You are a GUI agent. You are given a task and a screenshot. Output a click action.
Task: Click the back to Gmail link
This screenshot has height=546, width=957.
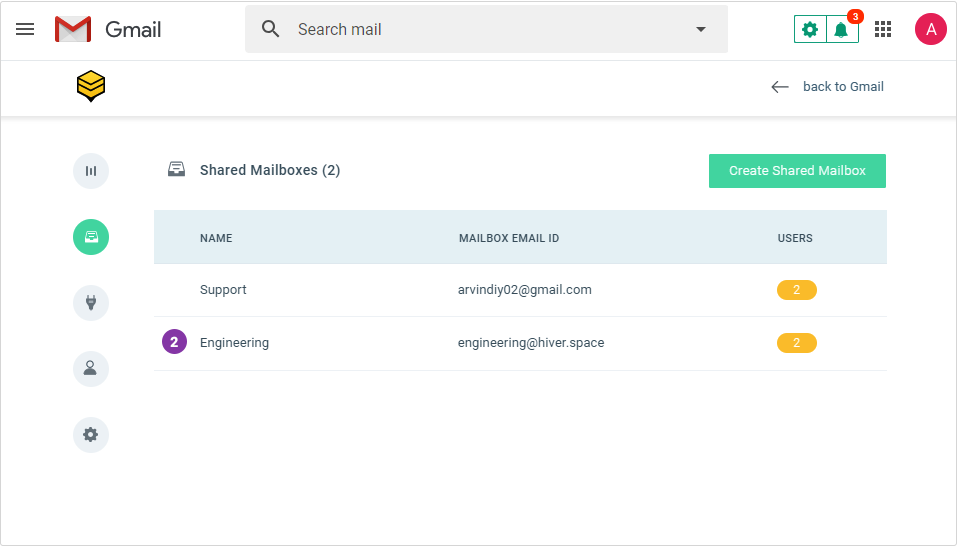tap(843, 87)
